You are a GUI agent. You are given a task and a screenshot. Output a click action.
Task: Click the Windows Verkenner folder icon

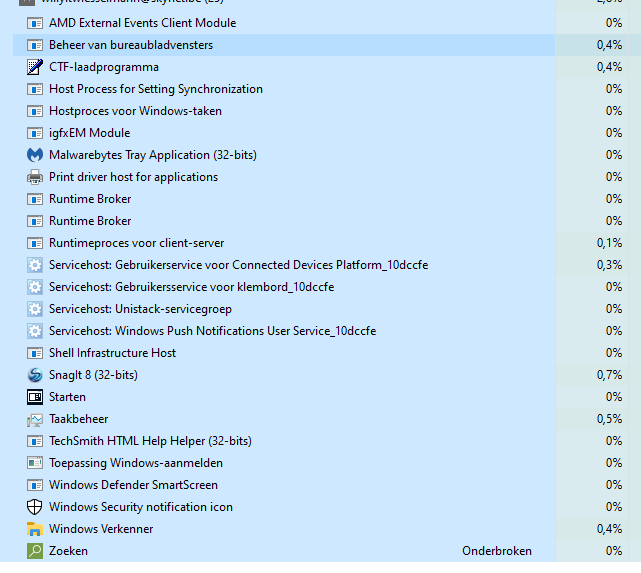coord(35,529)
